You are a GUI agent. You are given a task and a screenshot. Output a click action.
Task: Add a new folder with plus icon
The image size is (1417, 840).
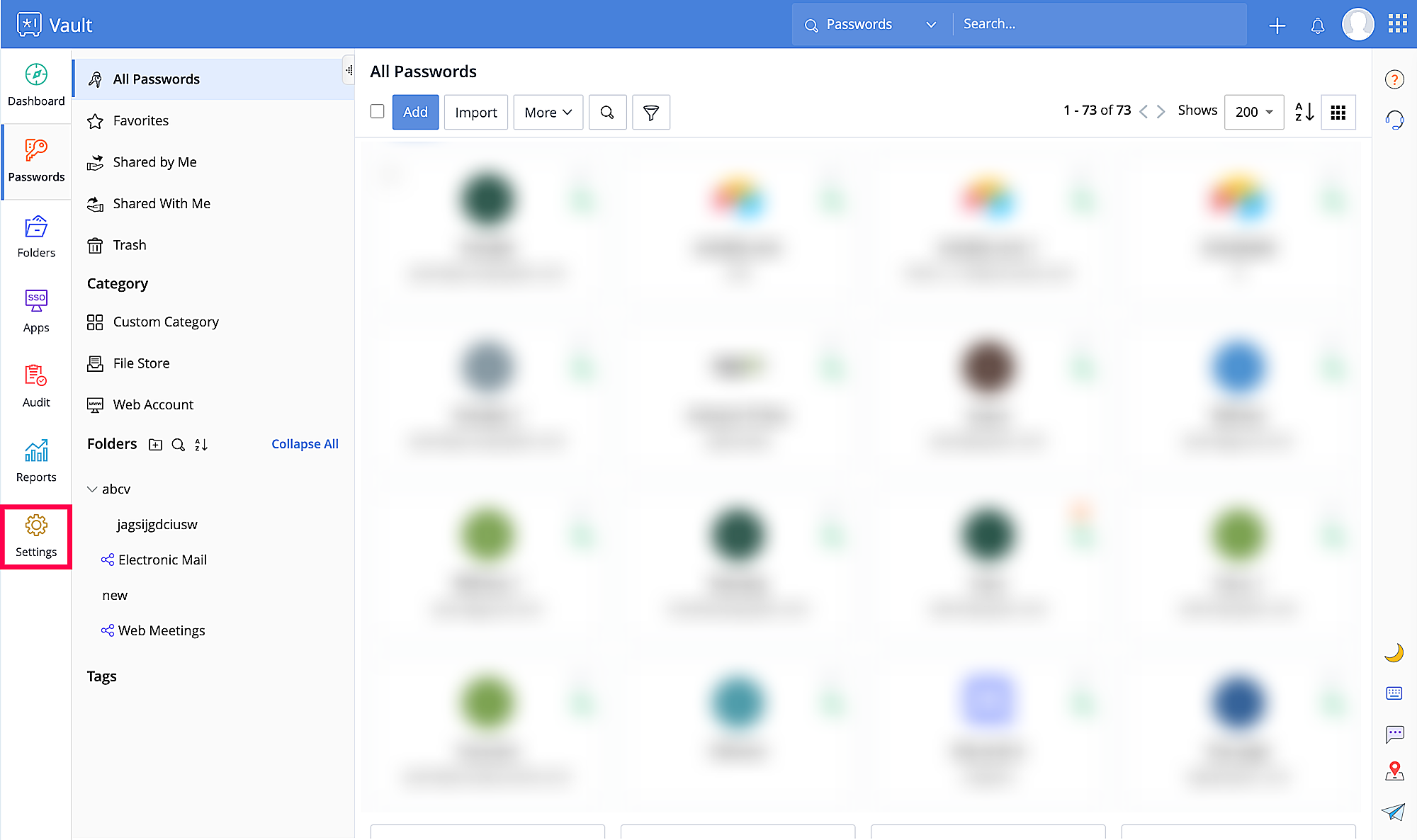pos(155,445)
